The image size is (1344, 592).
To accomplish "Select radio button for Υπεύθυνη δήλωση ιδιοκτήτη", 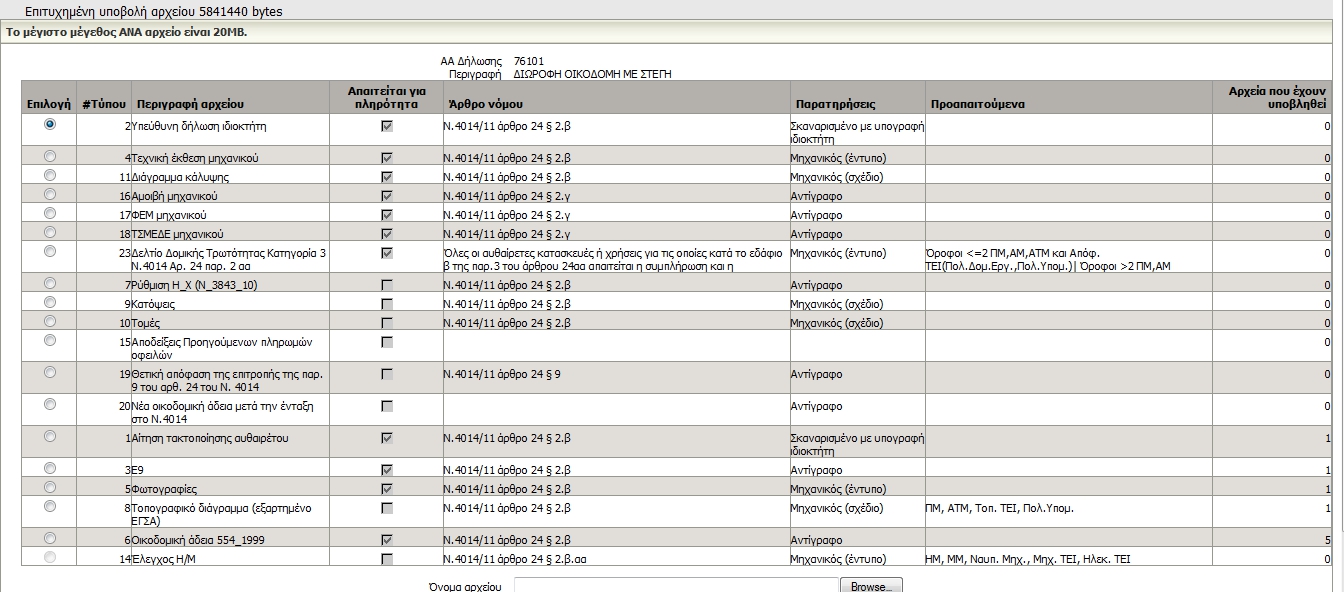I will (50, 124).
